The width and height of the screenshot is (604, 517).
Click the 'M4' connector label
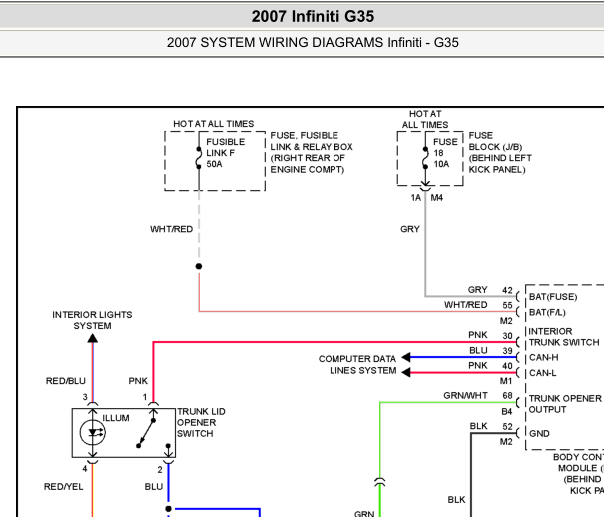click(x=436, y=198)
